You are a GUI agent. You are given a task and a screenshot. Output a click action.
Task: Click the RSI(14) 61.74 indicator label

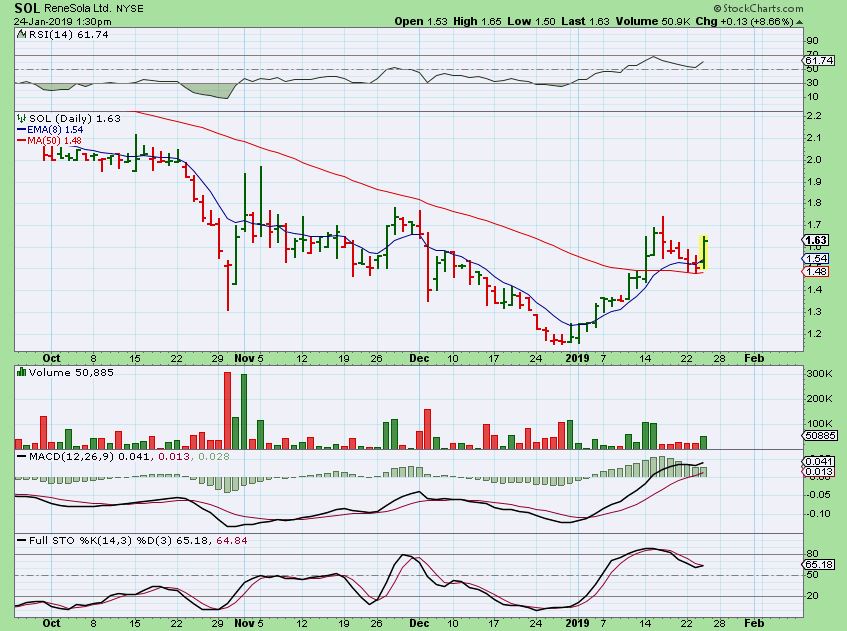[68, 35]
